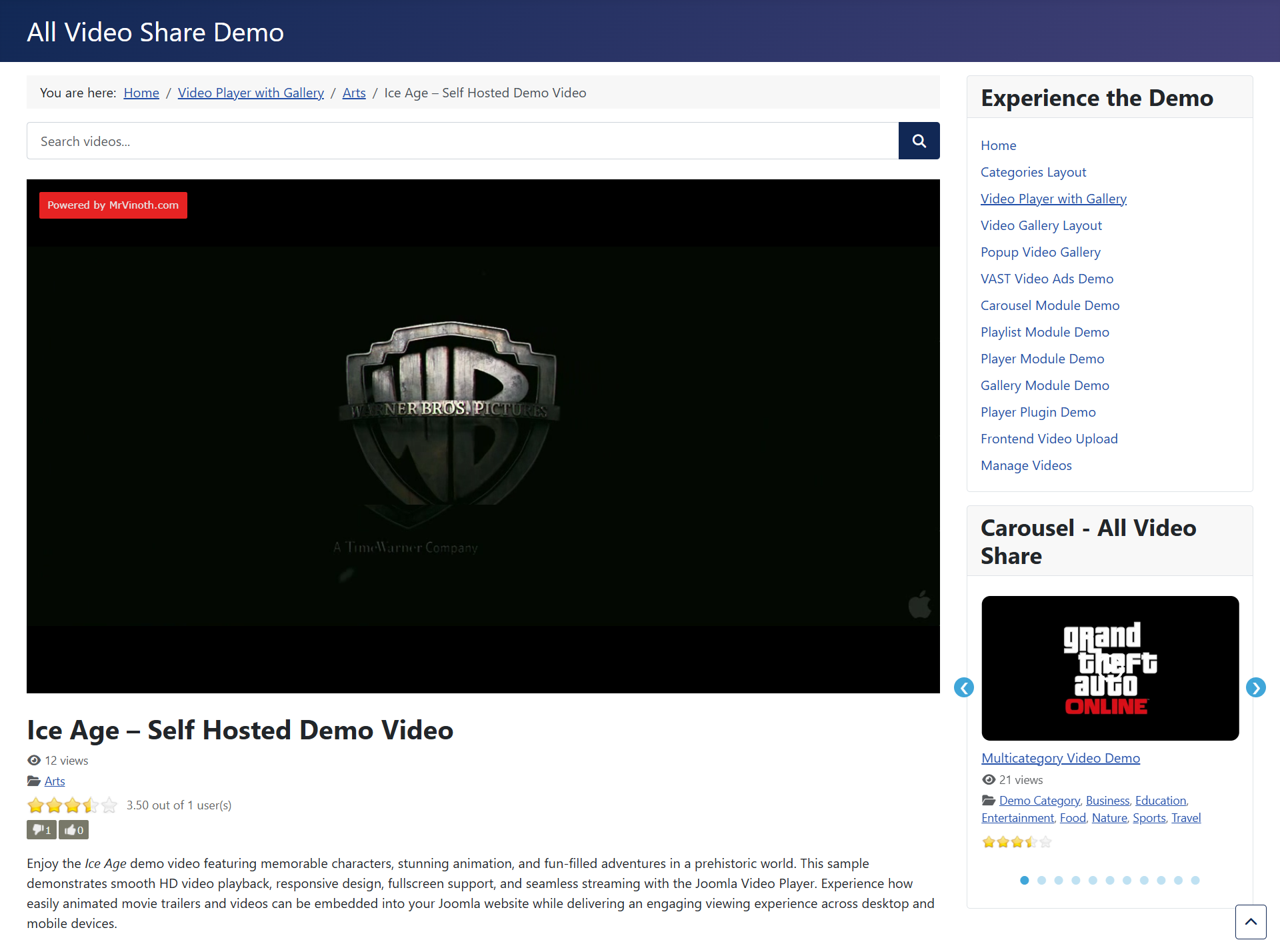The height and width of the screenshot is (952, 1280).
Task: Select VAST Video Ads Demo menu item
Action: click(1047, 279)
